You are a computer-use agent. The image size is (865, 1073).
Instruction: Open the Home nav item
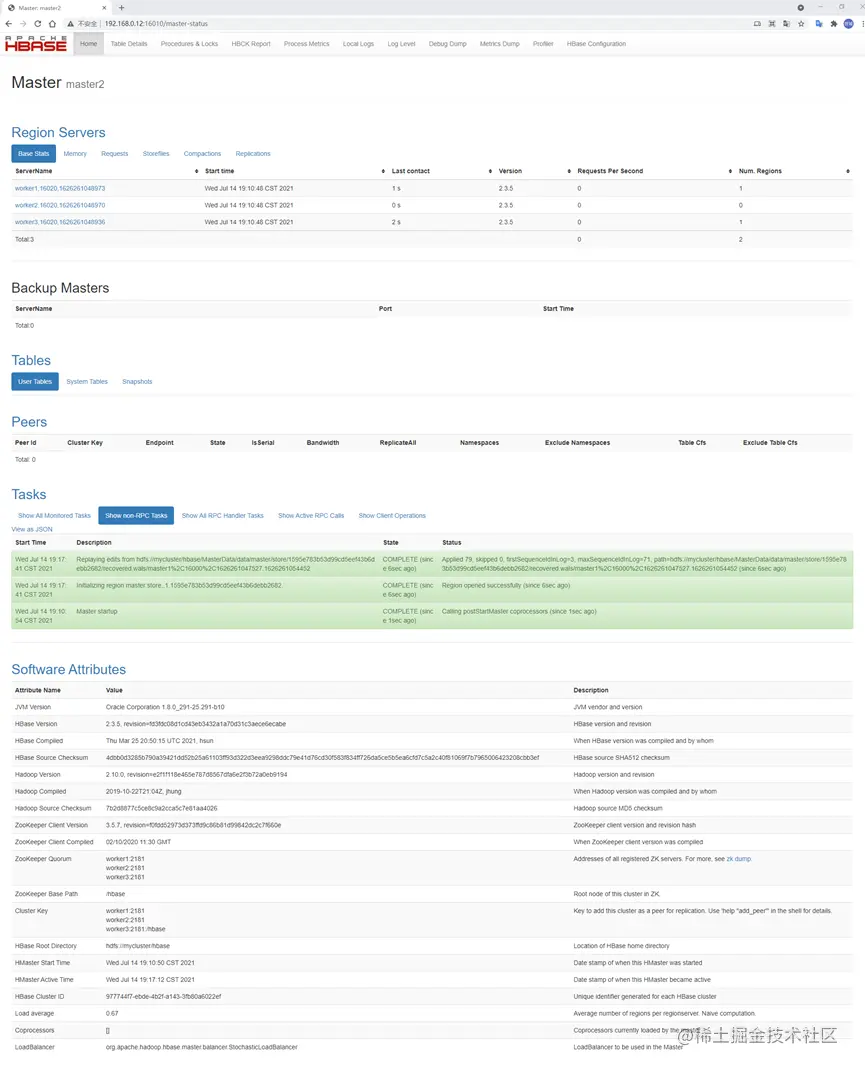pyautogui.click(x=88, y=44)
